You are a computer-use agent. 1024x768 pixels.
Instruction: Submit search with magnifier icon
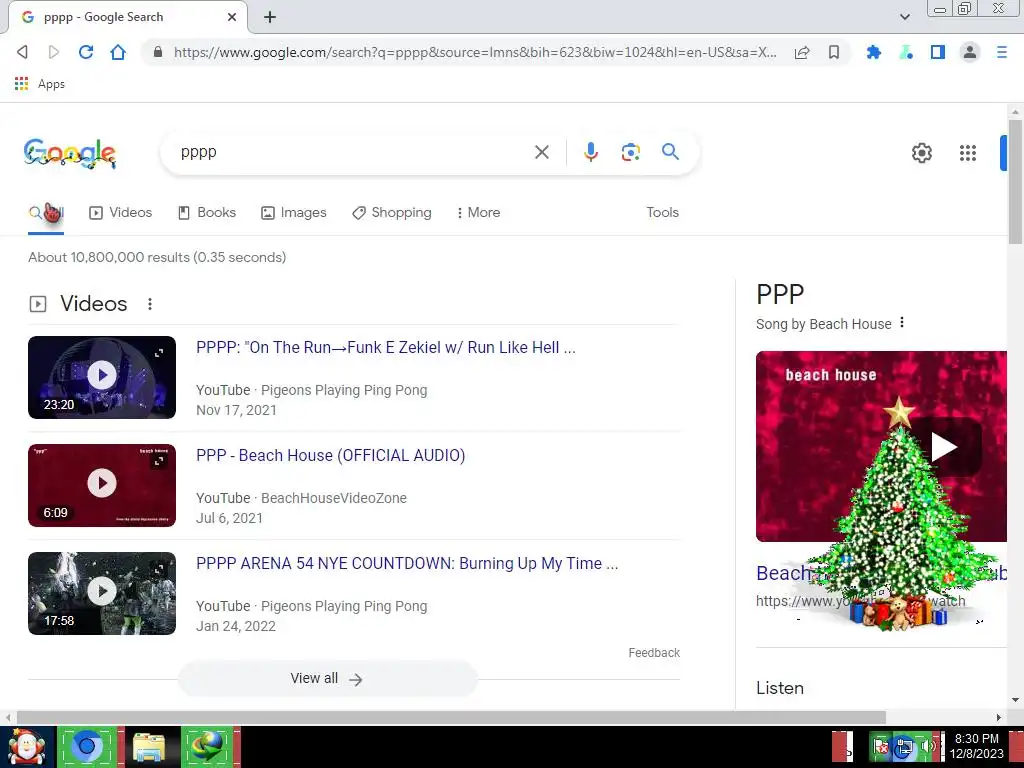coord(670,152)
